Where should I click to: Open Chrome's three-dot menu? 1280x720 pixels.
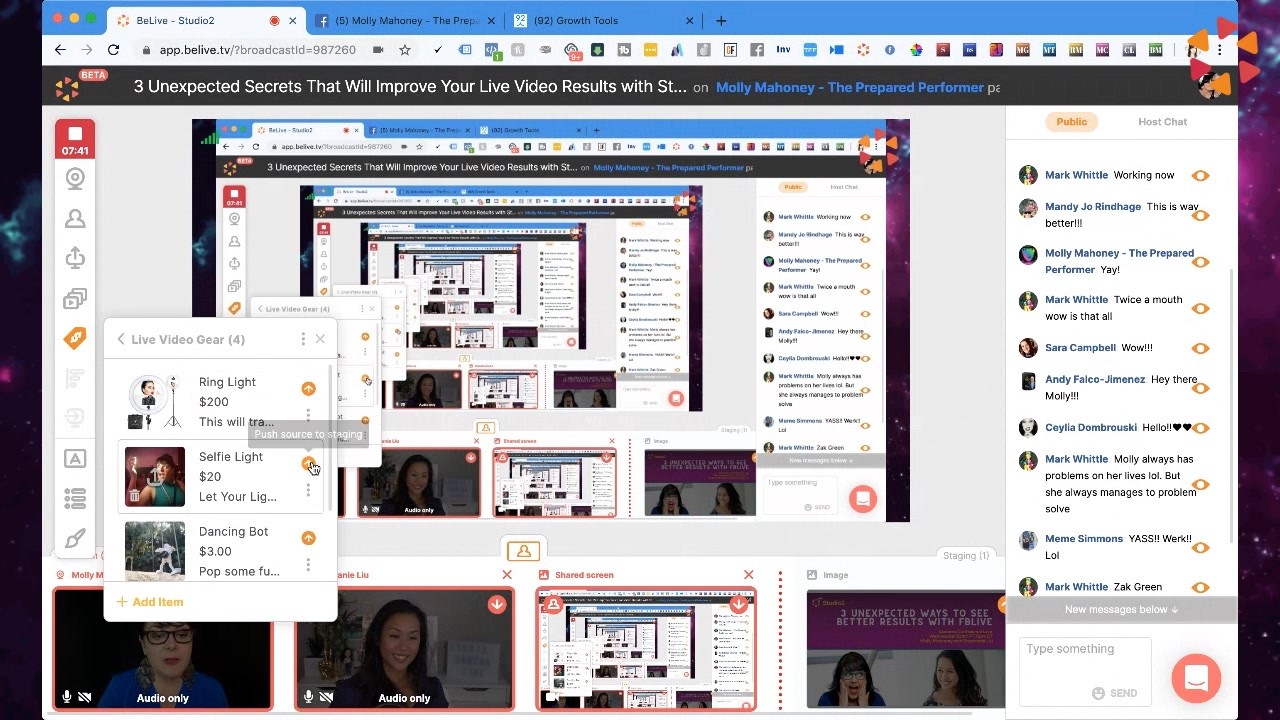tap(1219, 49)
